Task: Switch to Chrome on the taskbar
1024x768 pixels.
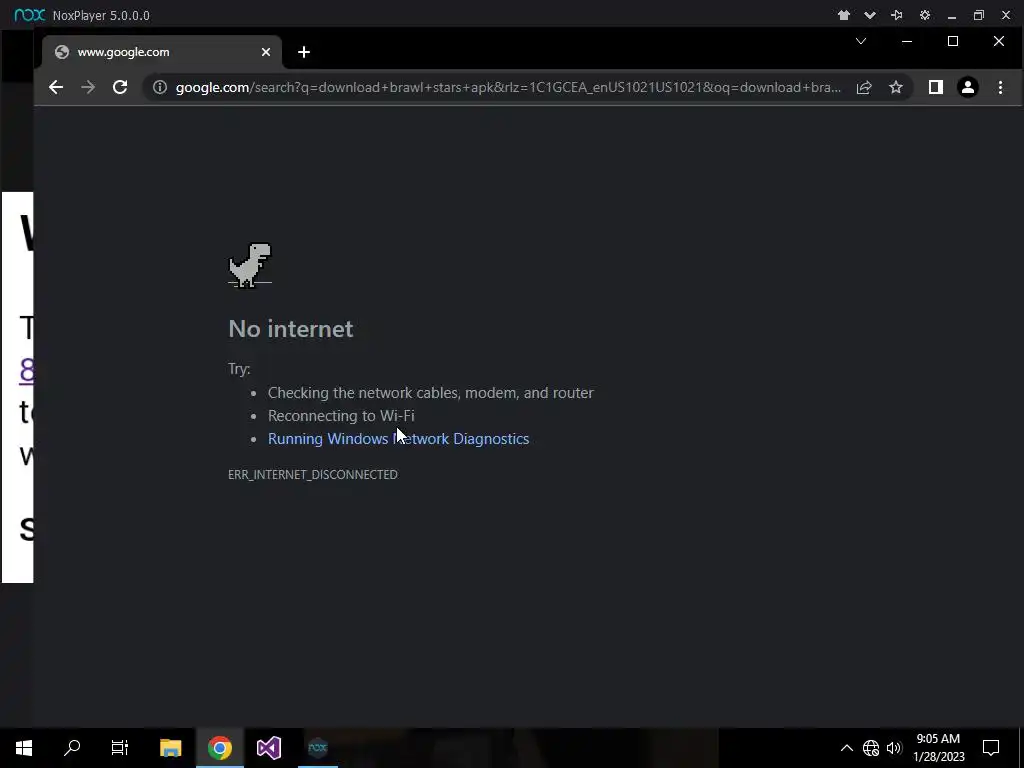Action: tap(220, 748)
